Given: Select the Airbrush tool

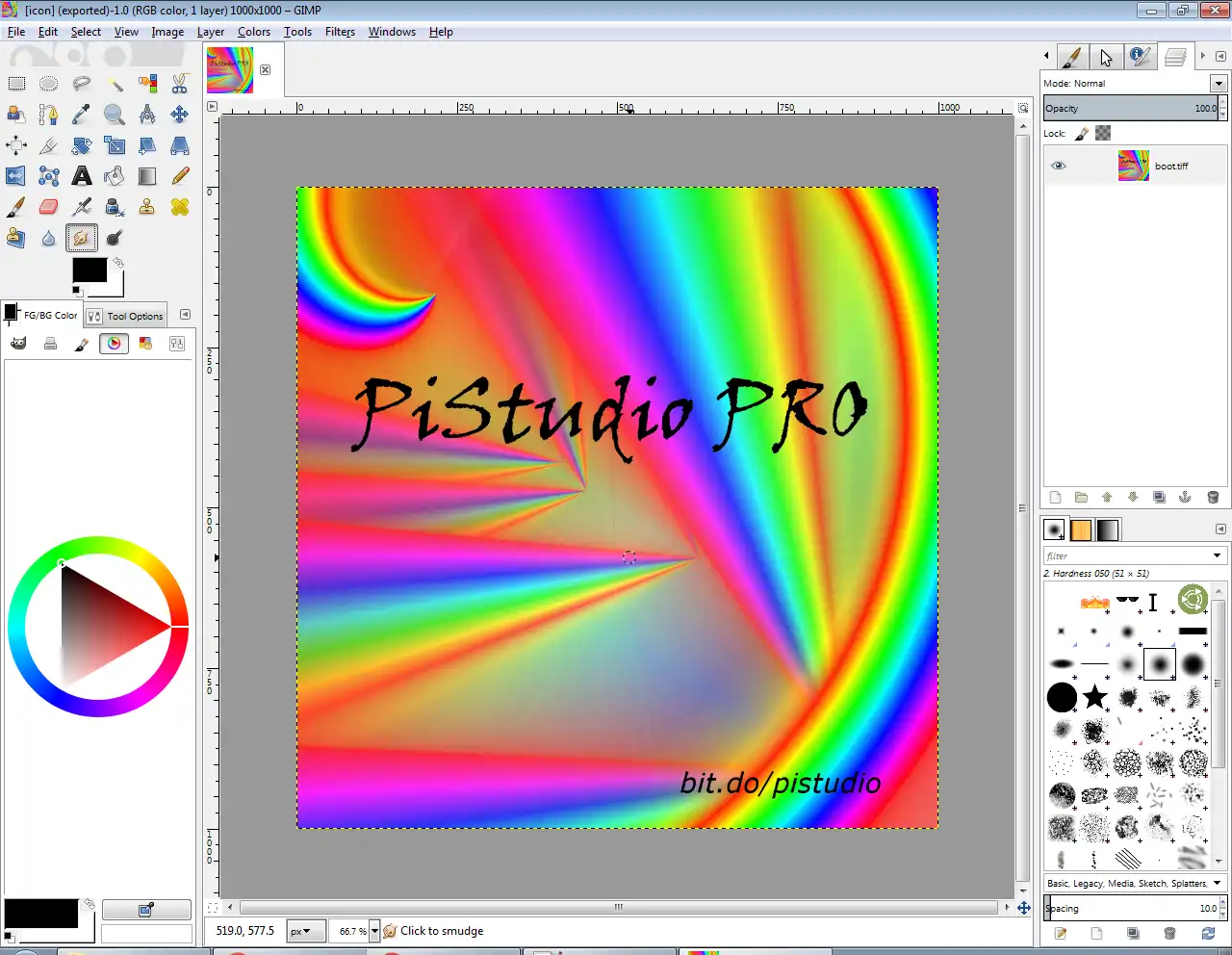Looking at the screenshot, I should click(x=82, y=207).
